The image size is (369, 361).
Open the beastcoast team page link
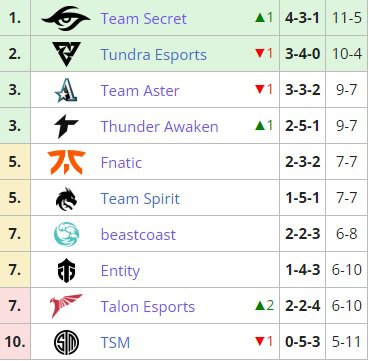point(138,234)
